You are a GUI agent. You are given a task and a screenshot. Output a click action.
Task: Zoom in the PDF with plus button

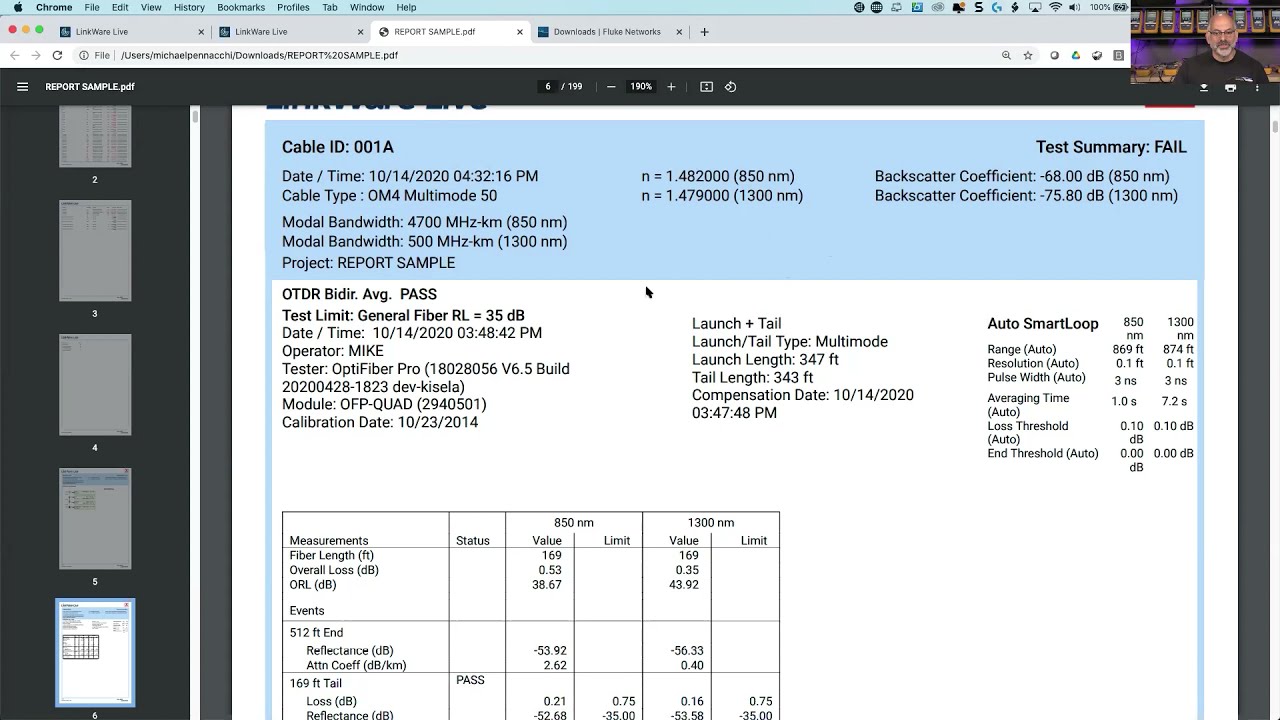671,87
